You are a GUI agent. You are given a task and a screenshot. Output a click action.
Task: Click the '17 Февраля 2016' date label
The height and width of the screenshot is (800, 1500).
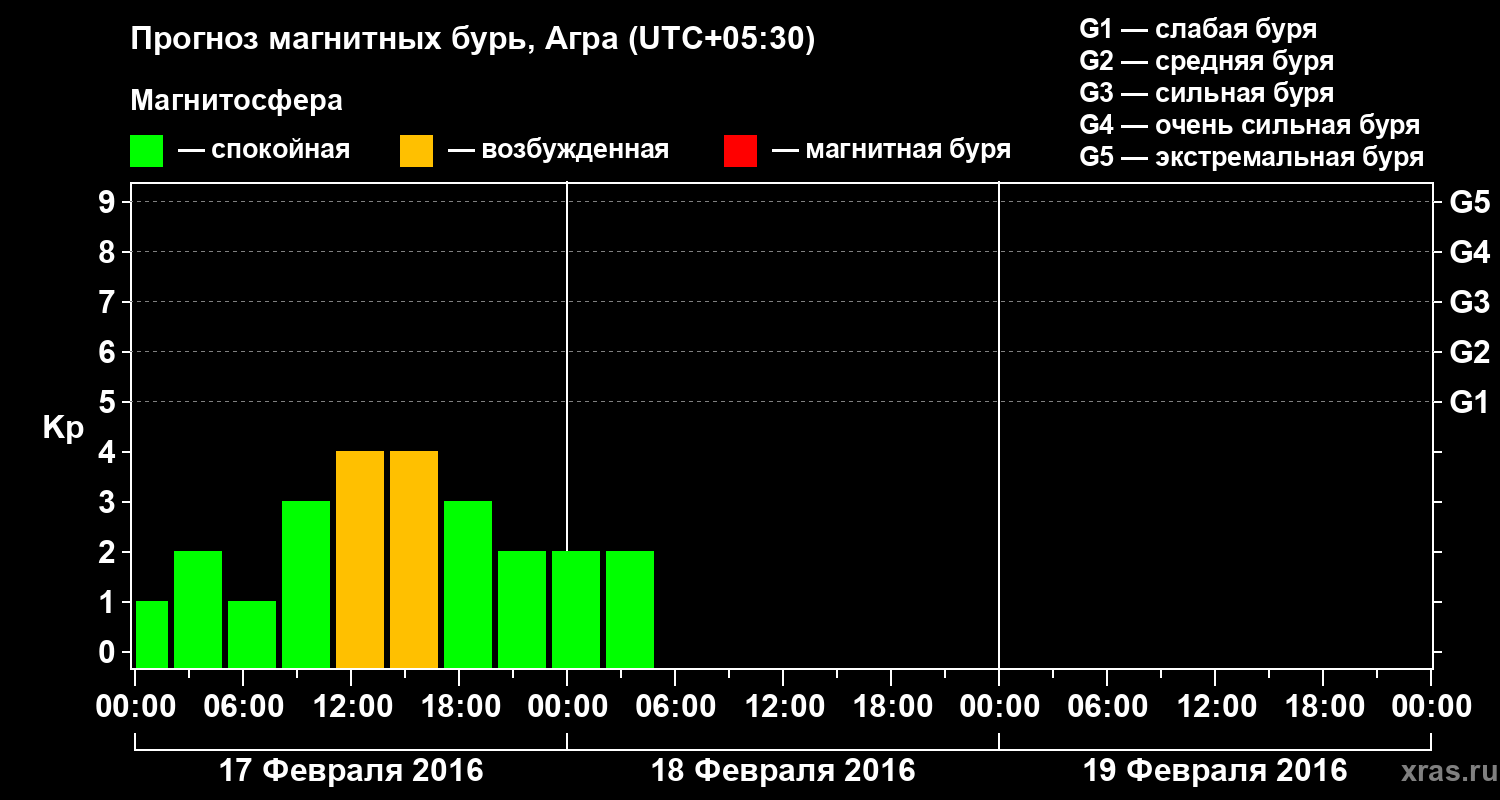click(351, 771)
